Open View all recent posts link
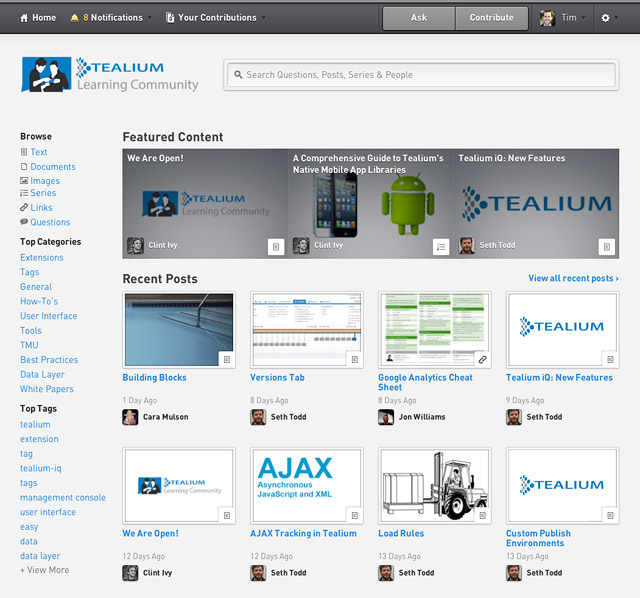Image resolution: width=640 pixels, height=598 pixels. click(573, 278)
